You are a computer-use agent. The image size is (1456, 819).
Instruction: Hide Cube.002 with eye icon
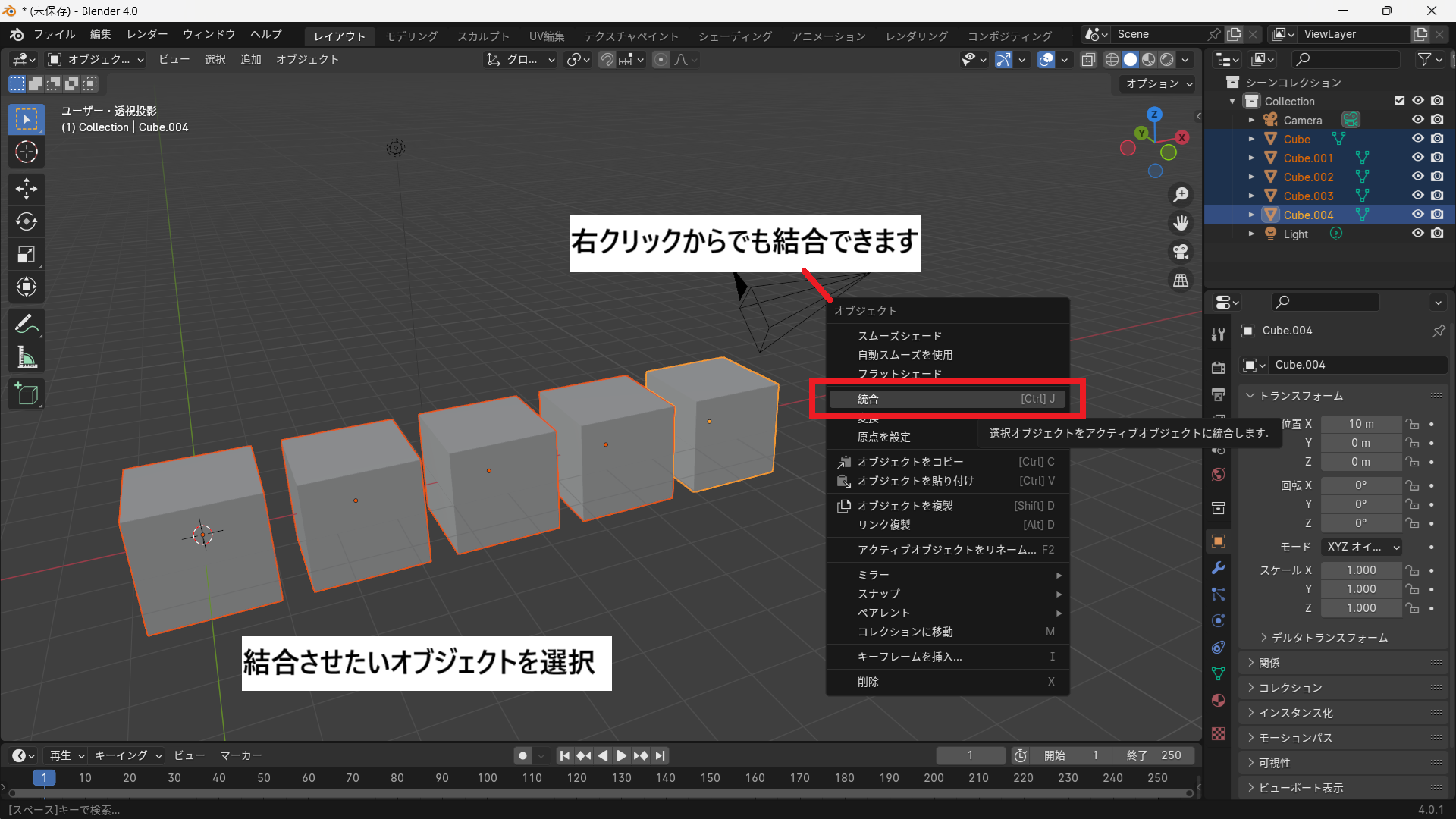pyautogui.click(x=1417, y=177)
